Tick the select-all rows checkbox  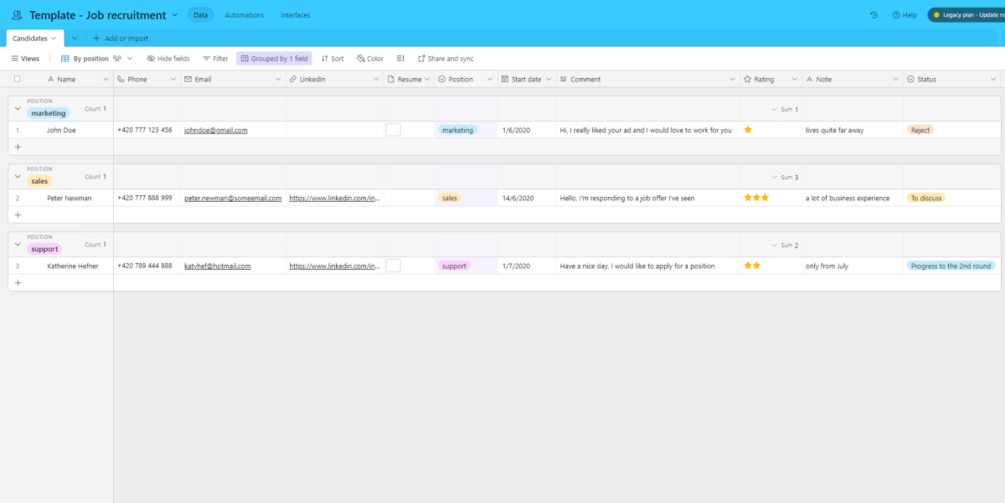pos(17,79)
